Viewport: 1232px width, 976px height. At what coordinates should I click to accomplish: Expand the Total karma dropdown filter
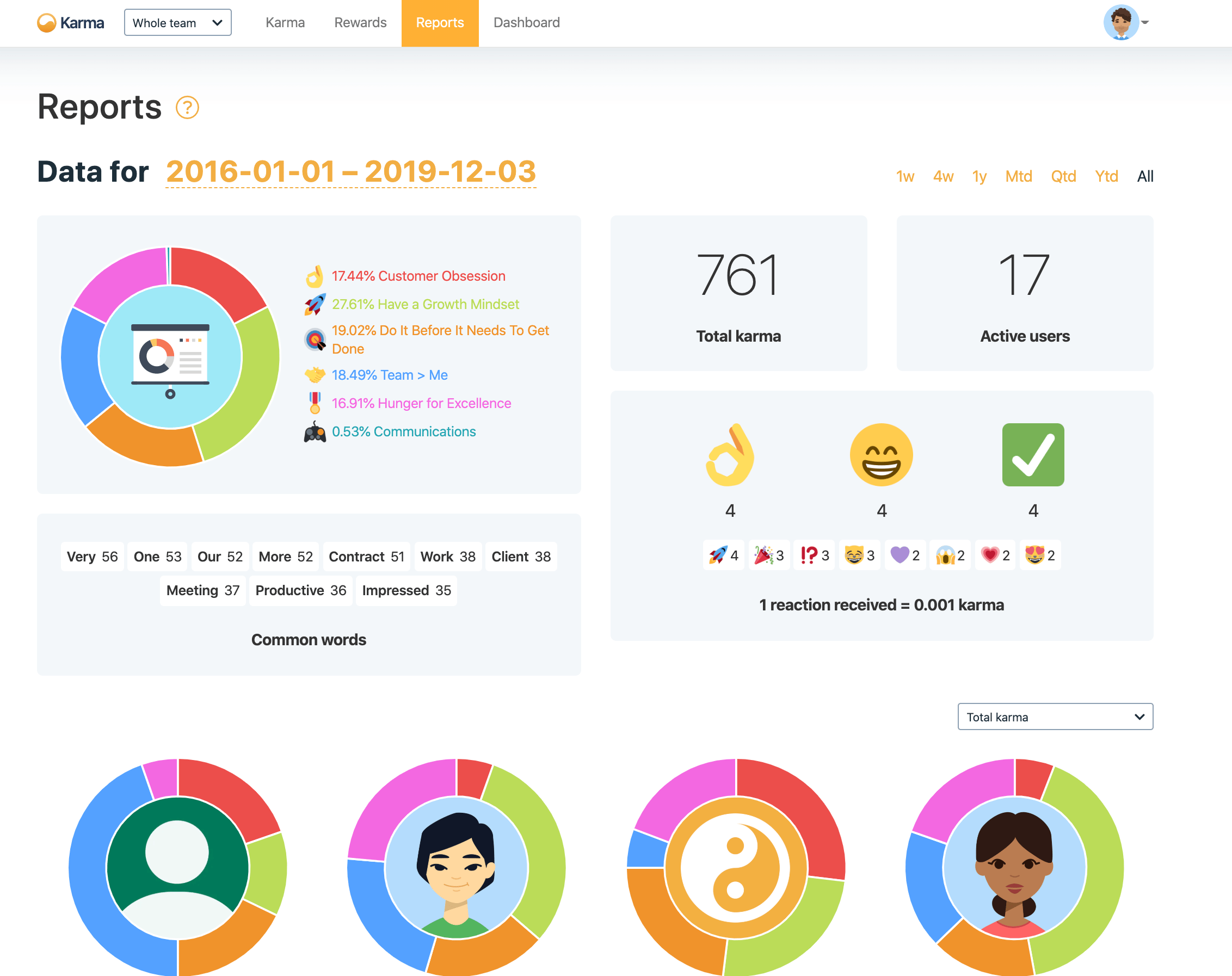tap(1054, 717)
